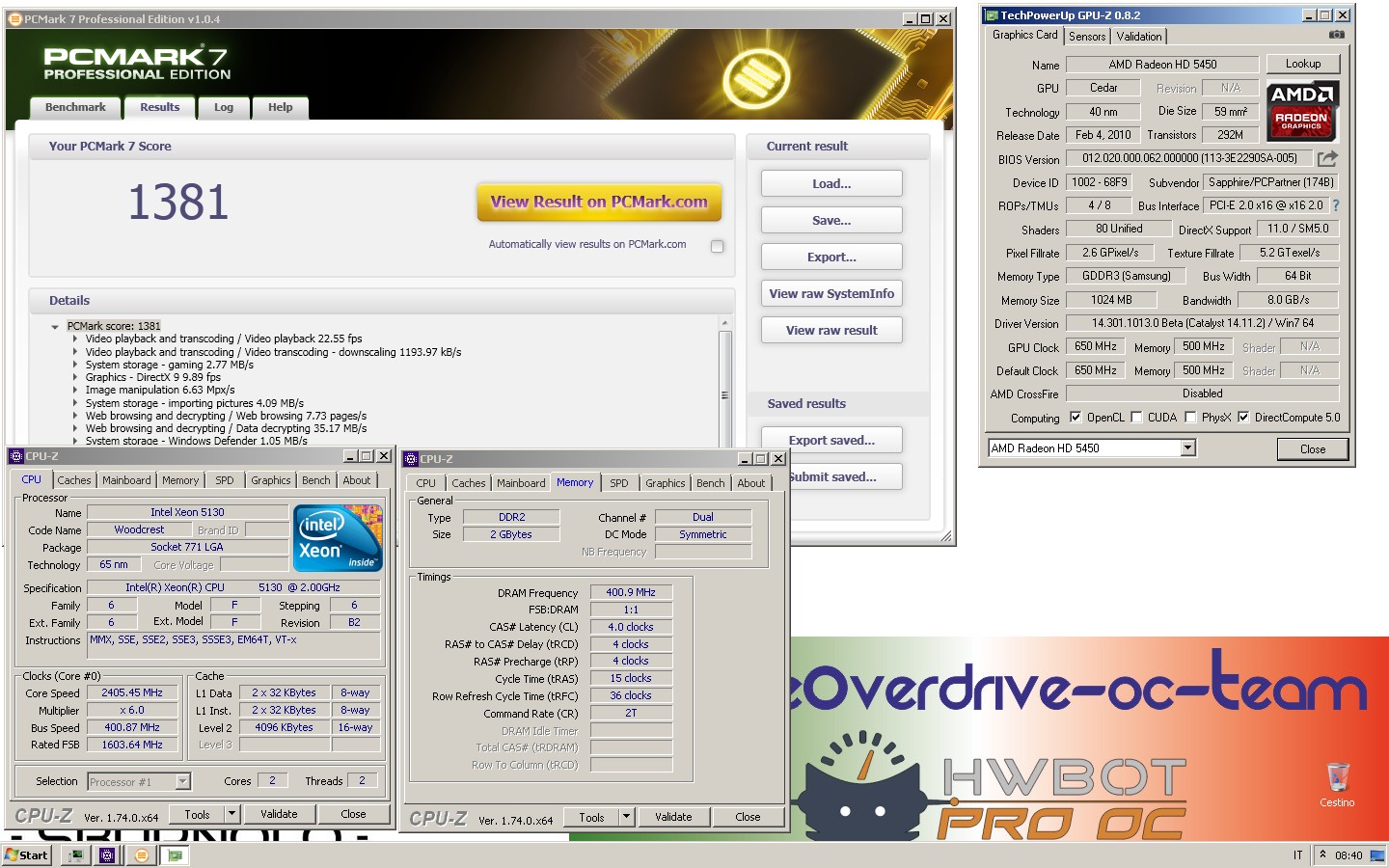The height and width of the screenshot is (868, 1389).
Task: Expand the Video playback 22.55 fps row
Action: coord(75,339)
